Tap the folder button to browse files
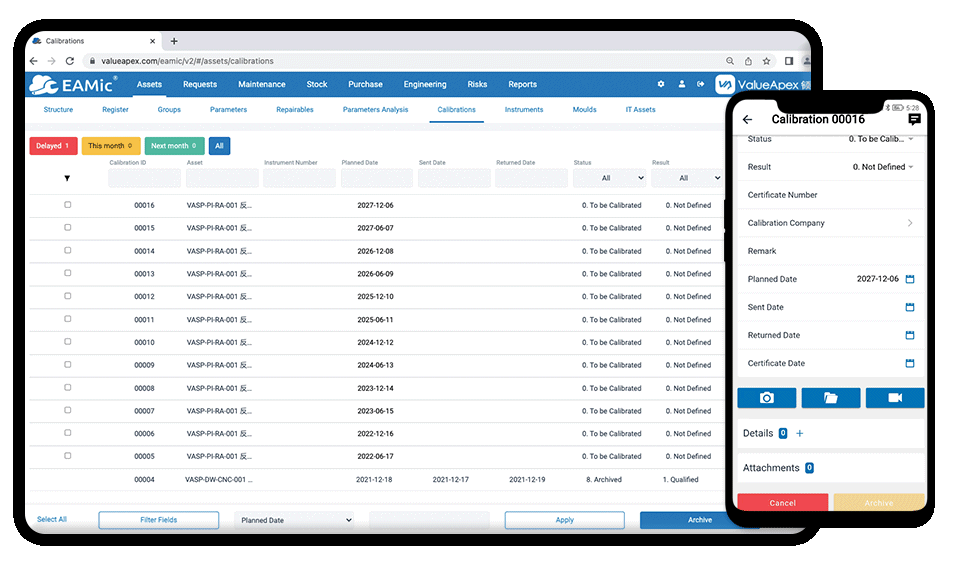The image size is (955, 571). pos(831,398)
